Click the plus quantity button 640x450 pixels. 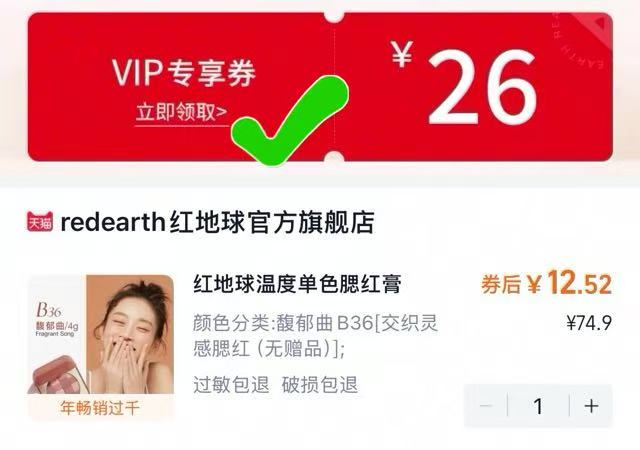(591, 406)
